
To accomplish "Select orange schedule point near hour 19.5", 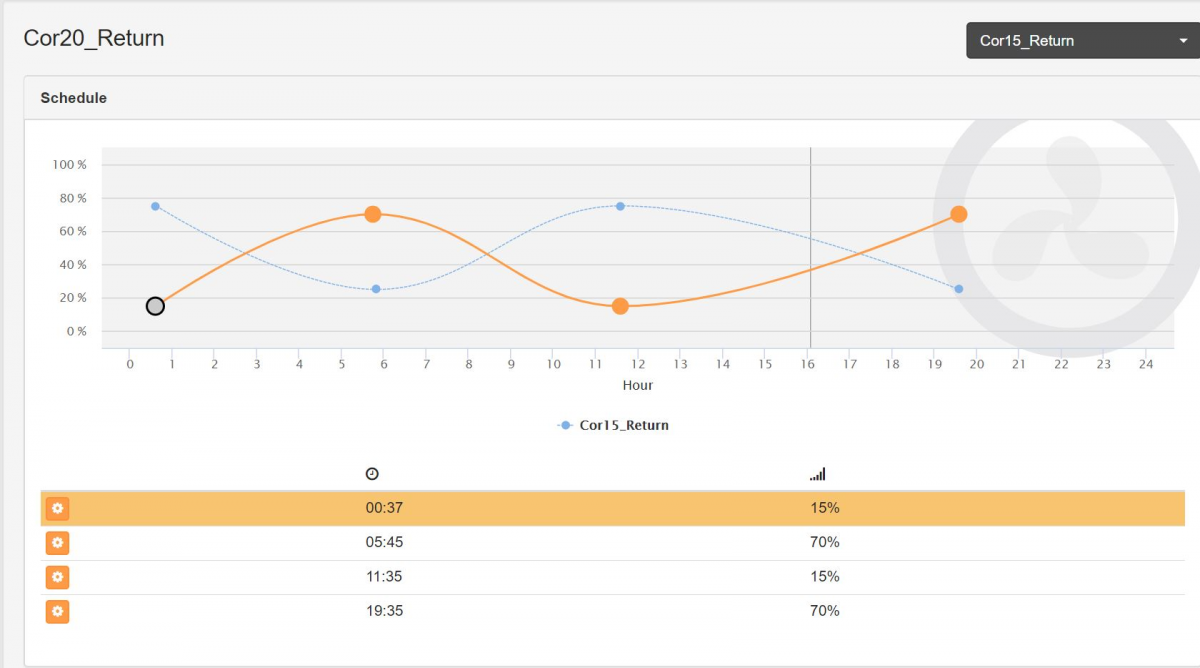I will (959, 214).
